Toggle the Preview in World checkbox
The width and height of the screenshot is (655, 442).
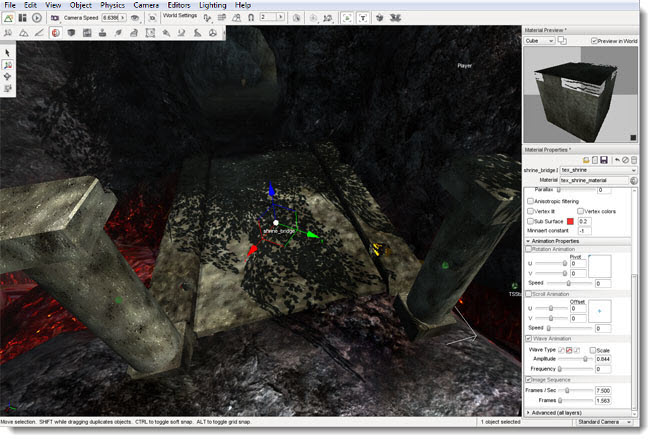594,41
